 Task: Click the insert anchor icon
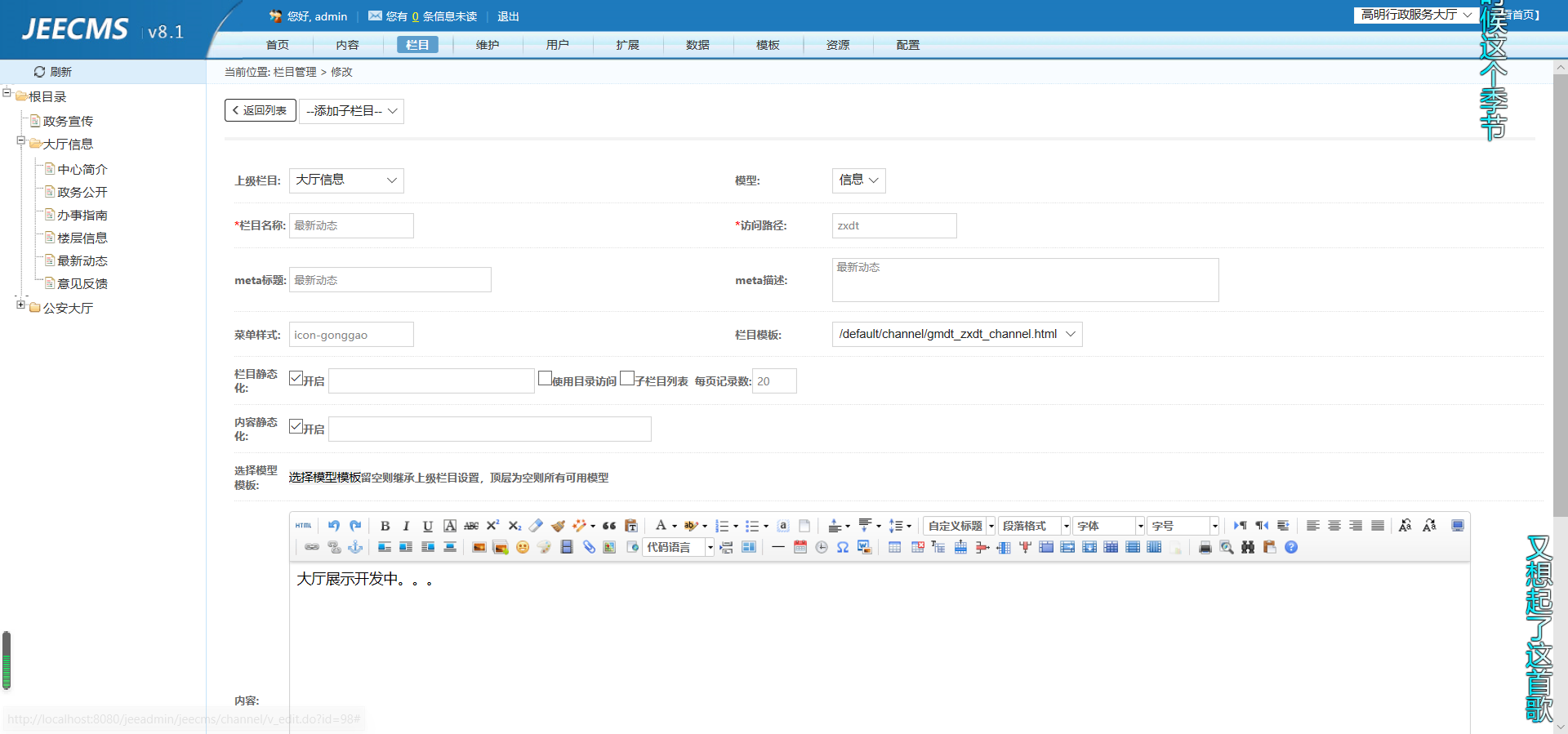pyautogui.click(x=355, y=547)
